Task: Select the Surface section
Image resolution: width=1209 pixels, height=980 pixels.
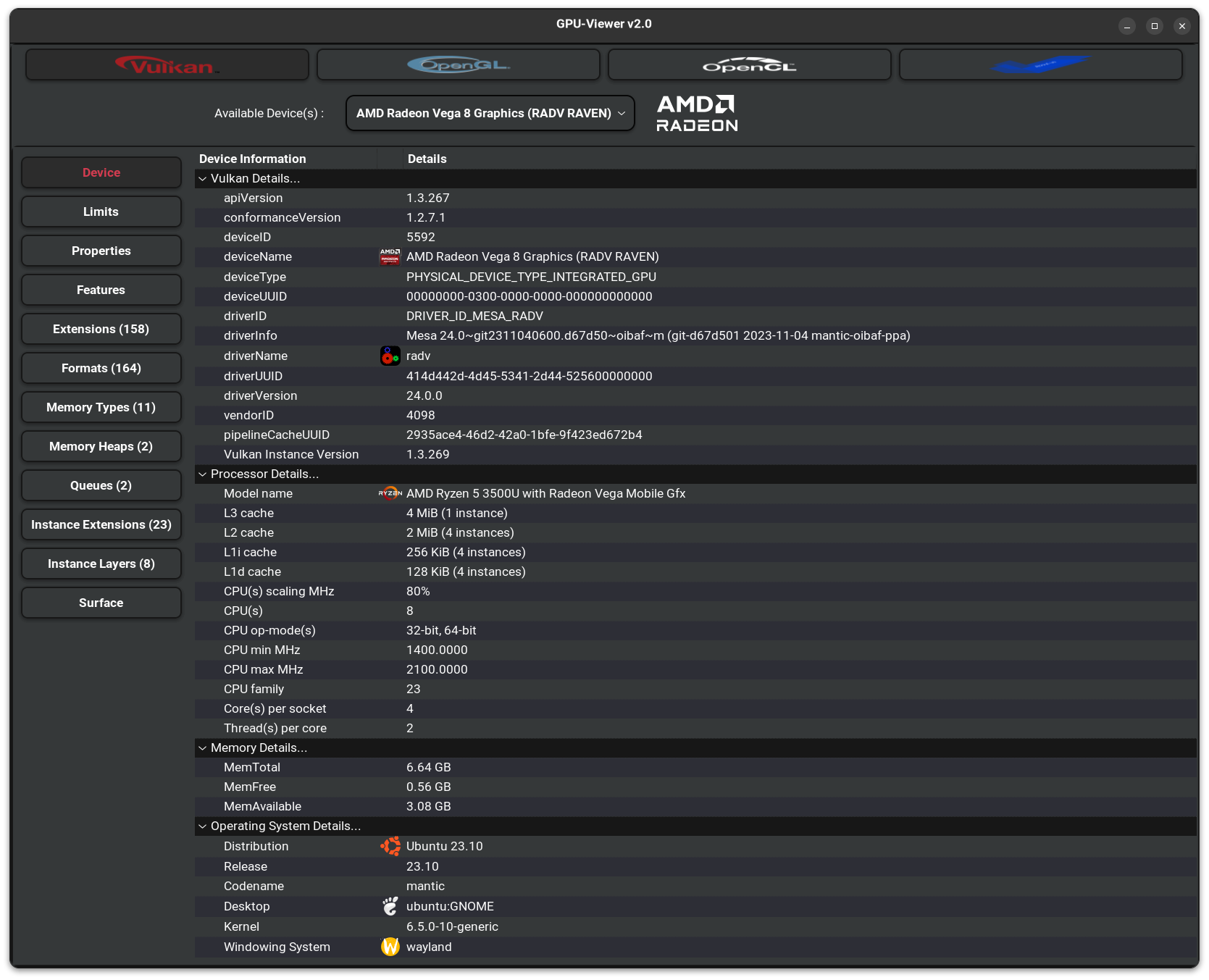Action: [101, 602]
